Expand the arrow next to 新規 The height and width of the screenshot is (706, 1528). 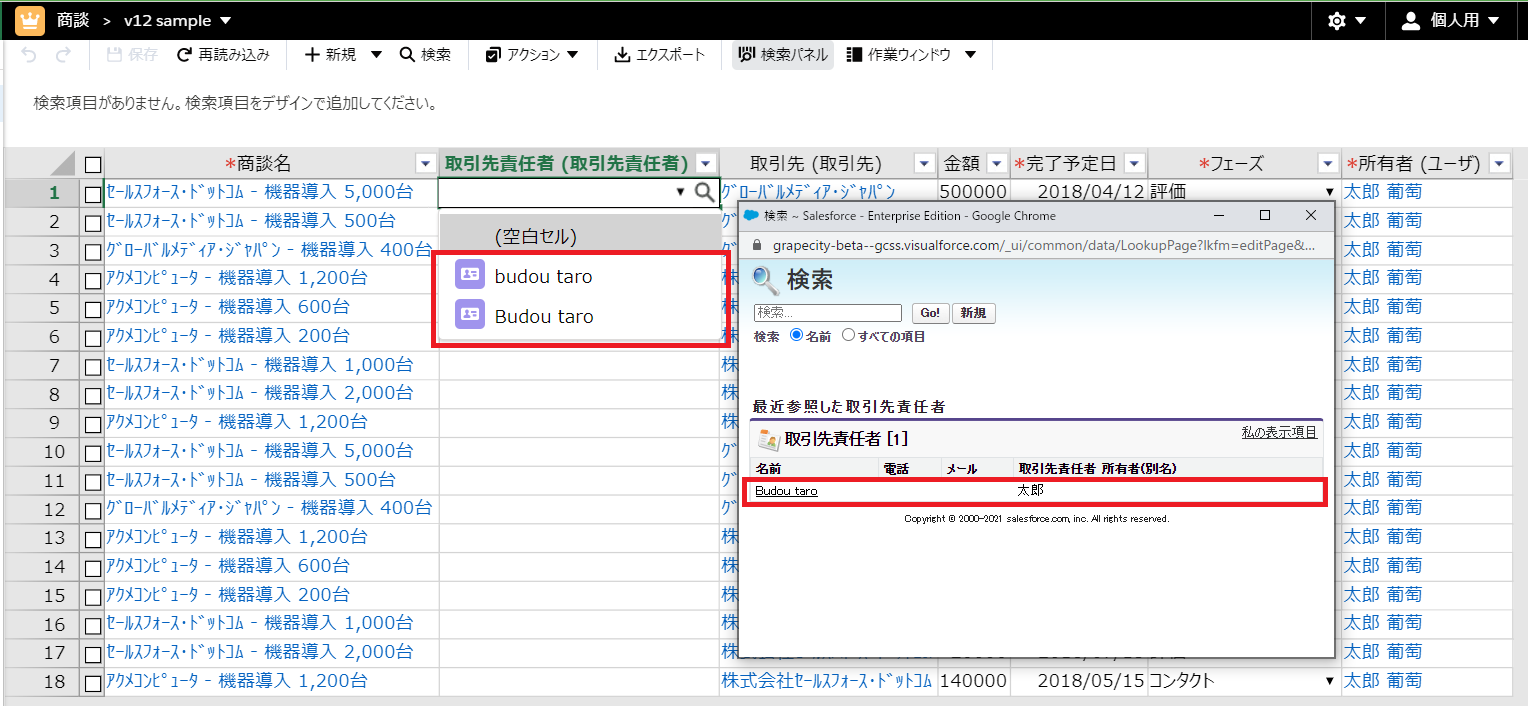tap(376, 55)
